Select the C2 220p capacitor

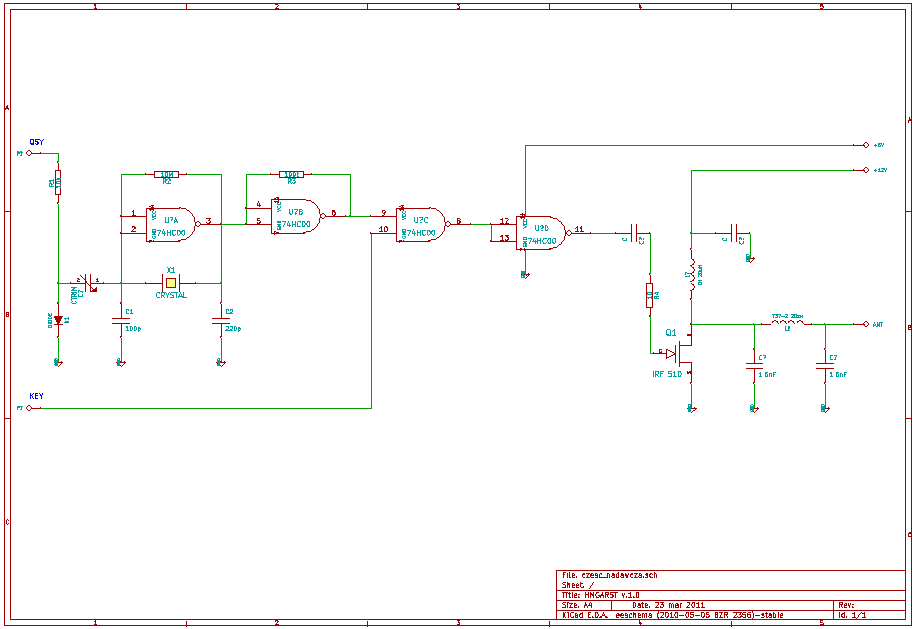pos(220,321)
